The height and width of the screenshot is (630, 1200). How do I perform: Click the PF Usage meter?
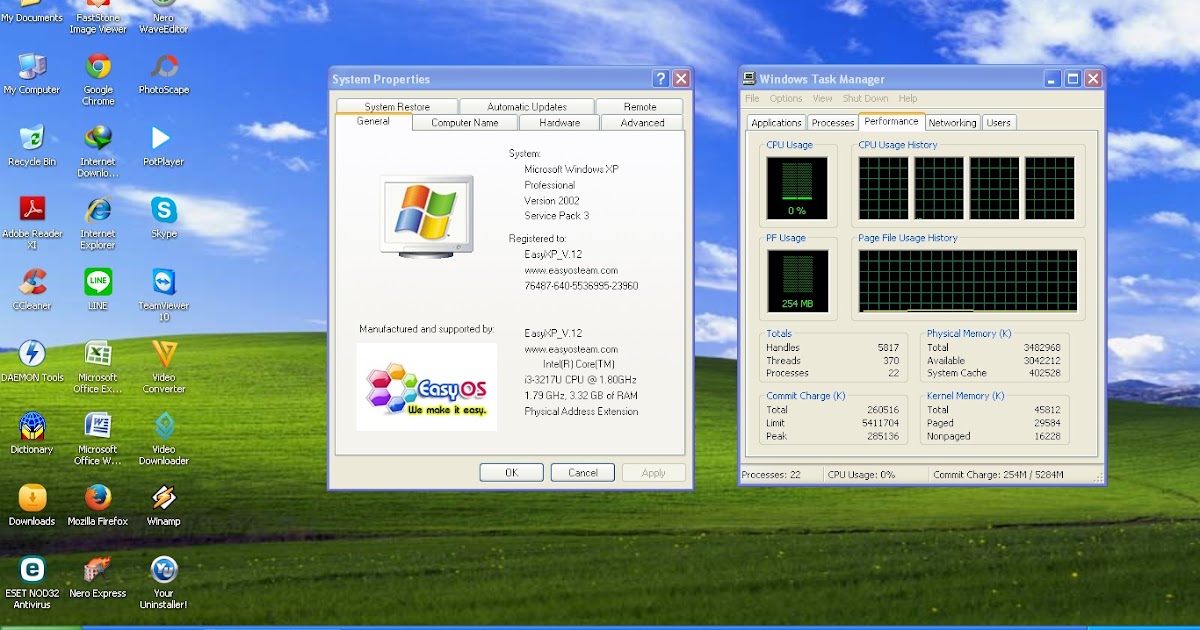click(x=797, y=281)
